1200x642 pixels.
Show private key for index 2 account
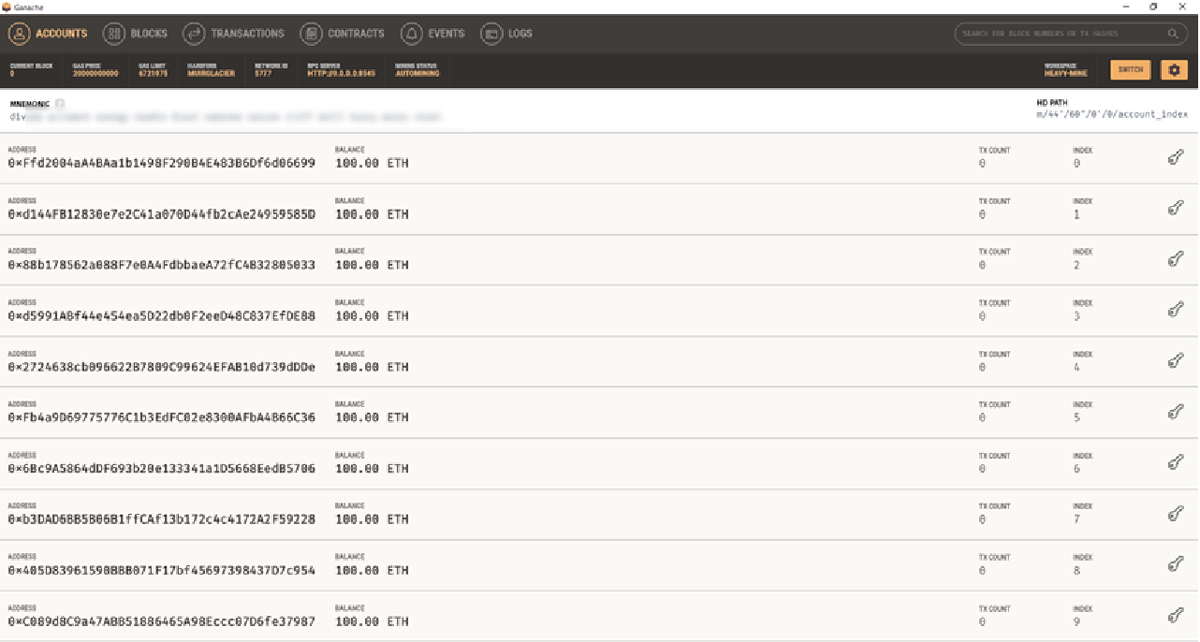(x=1176, y=259)
